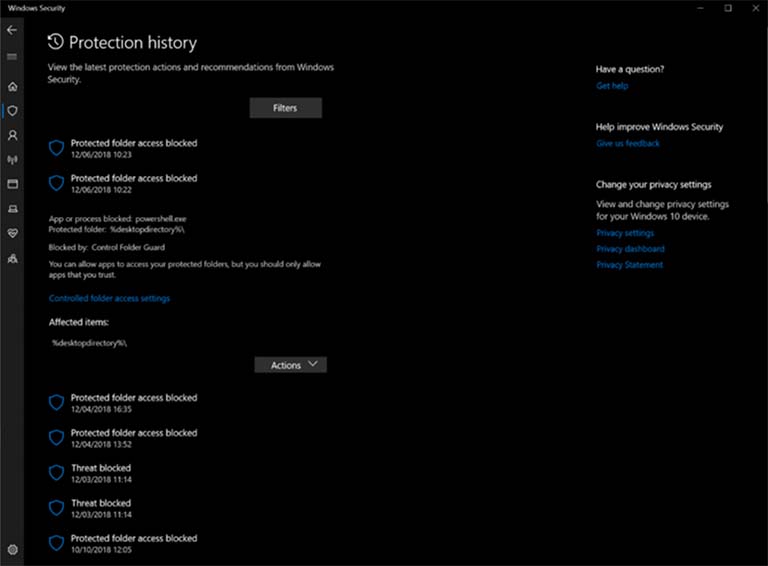Open Privacy dashboard link
The width and height of the screenshot is (768, 566).
[x=630, y=249]
